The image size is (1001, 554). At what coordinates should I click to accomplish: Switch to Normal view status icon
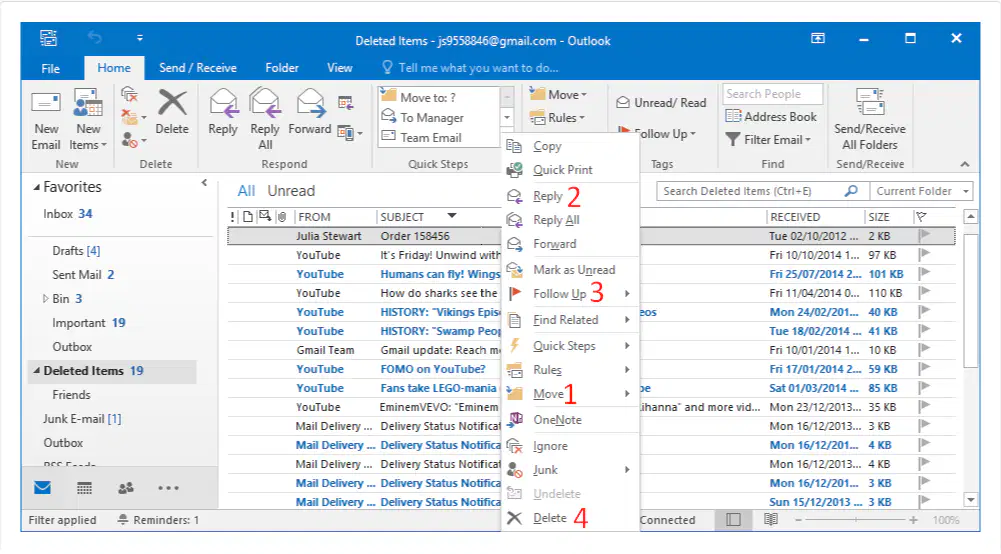coord(734,520)
